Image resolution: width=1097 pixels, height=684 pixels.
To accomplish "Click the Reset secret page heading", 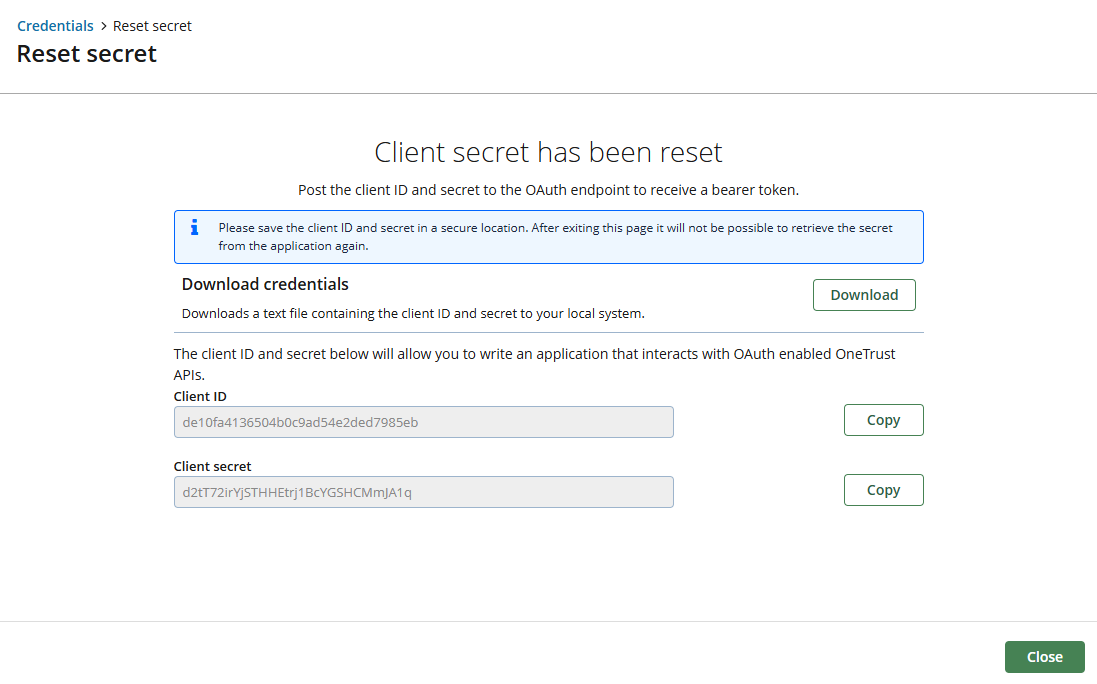I will pos(86,53).
